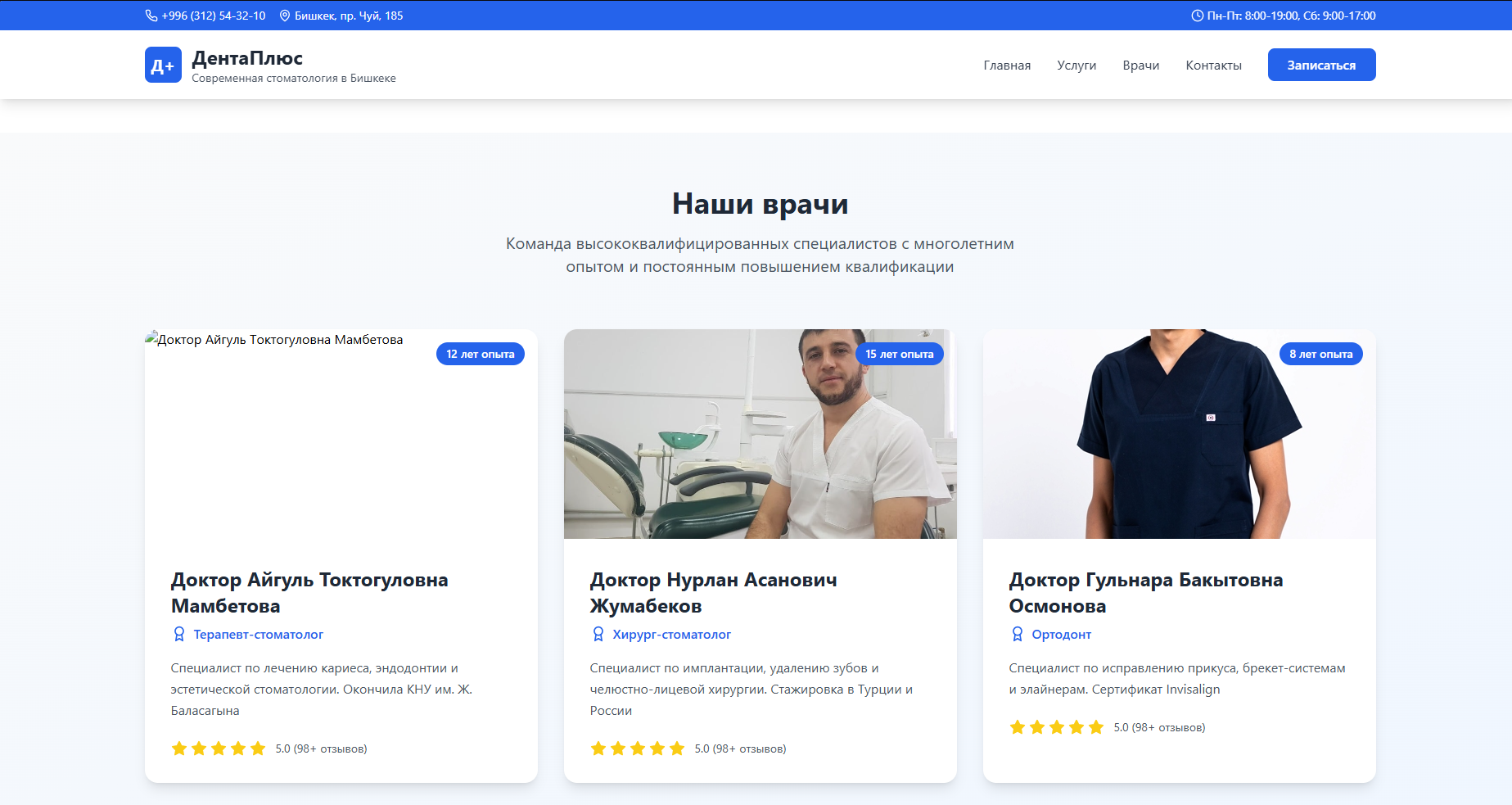Click the ДентаПлюс site title
The height and width of the screenshot is (805, 1512).
pos(247,58)
